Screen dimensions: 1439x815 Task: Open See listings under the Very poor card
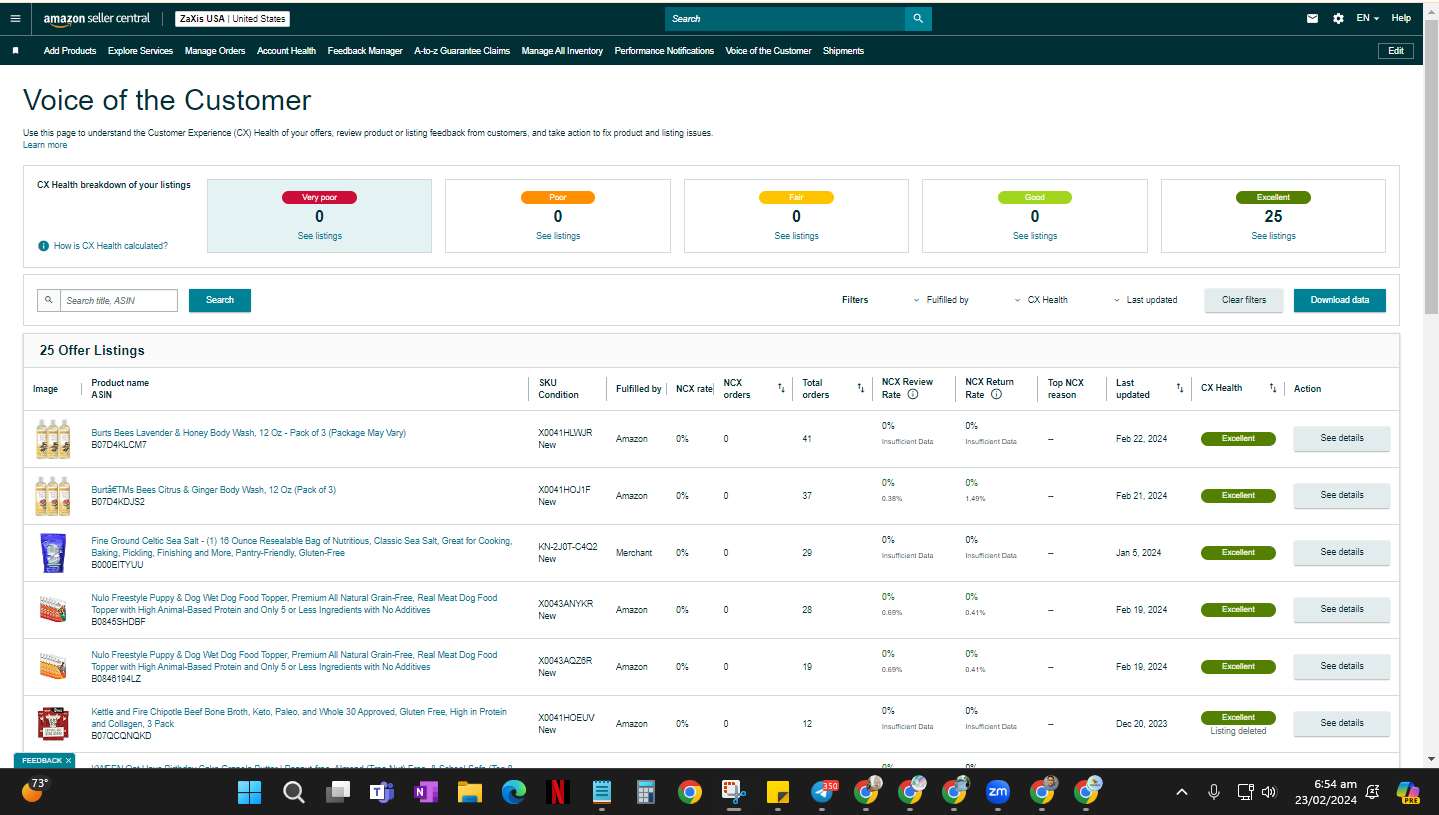point(319,236)
